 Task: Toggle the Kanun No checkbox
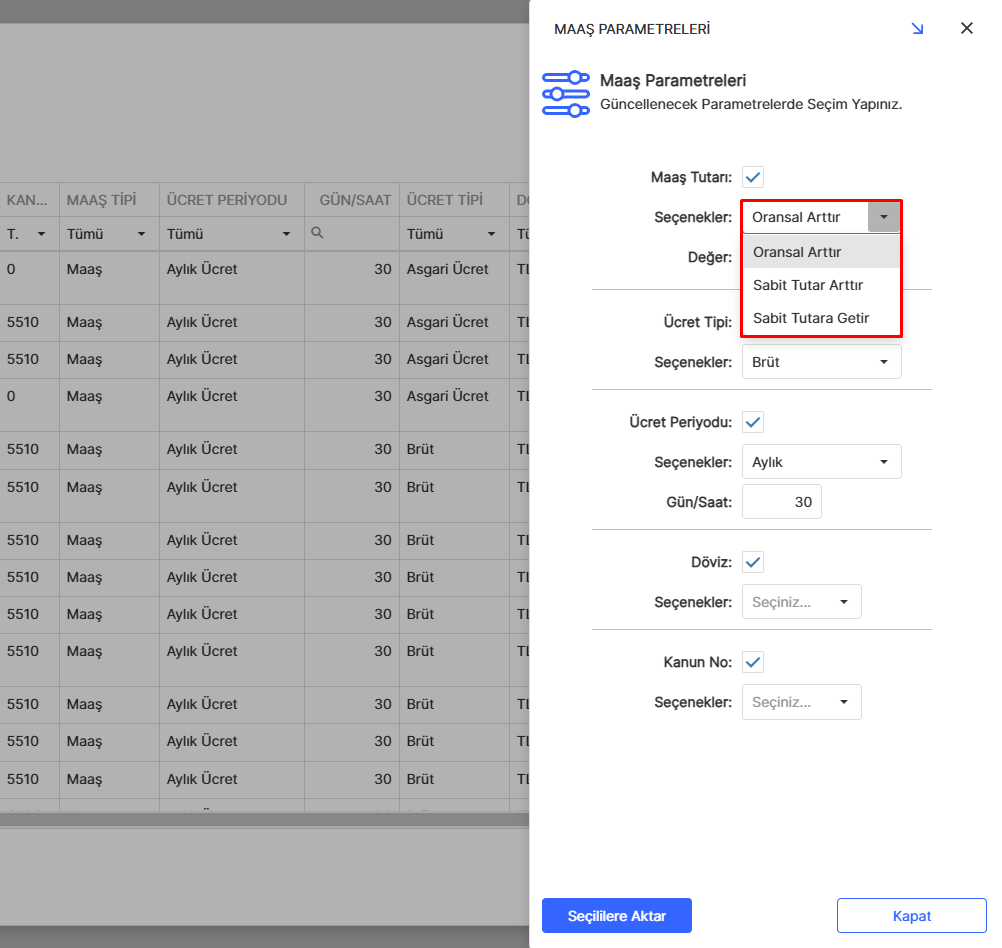(753, 662)
